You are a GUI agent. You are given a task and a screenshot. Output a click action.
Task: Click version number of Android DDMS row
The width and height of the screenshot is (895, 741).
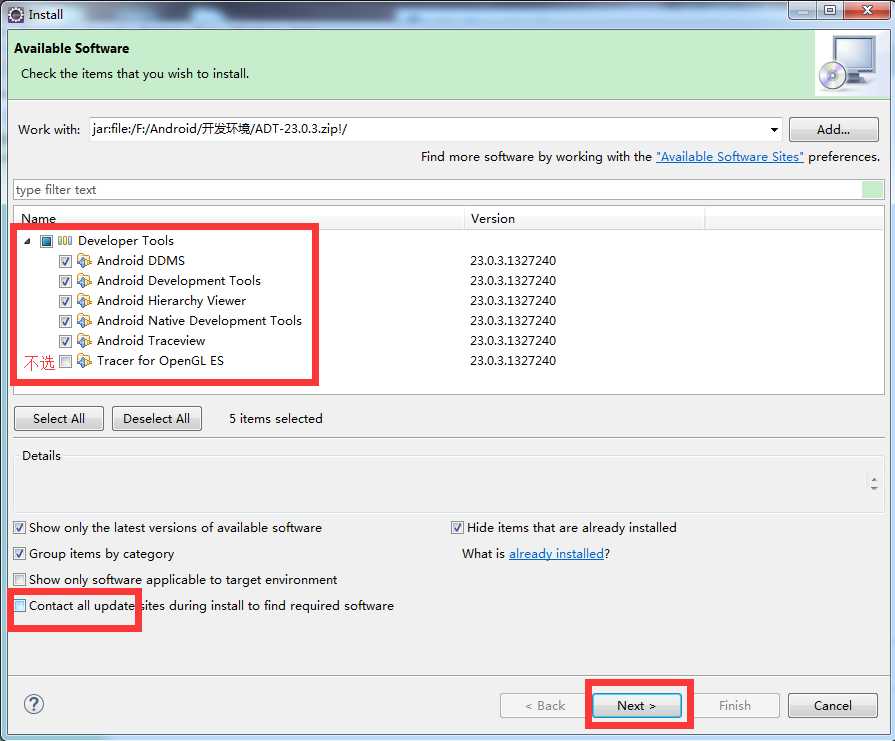[513, 261]
